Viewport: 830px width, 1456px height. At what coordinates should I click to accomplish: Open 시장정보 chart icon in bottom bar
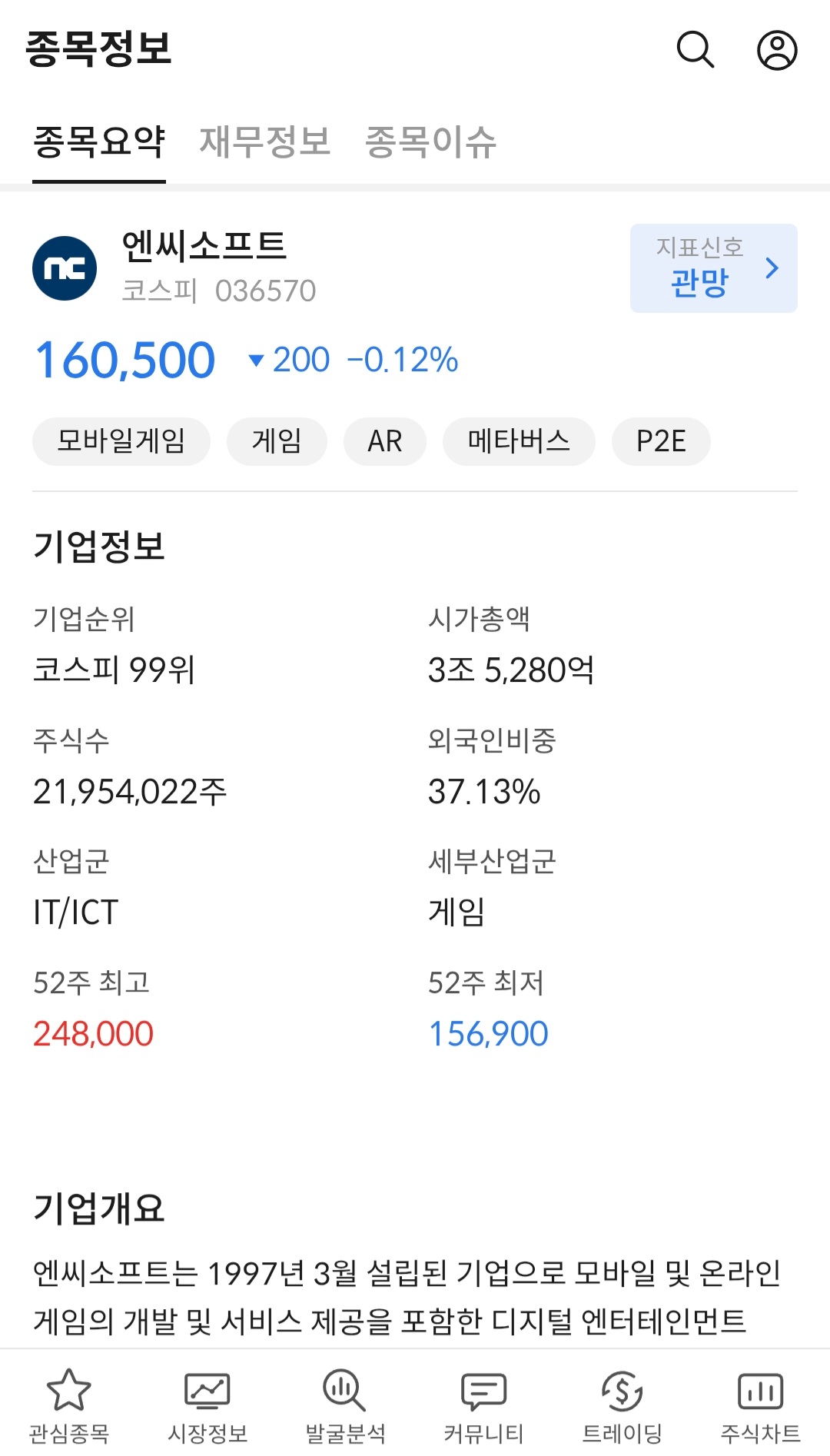click(x=207, y=1391)
